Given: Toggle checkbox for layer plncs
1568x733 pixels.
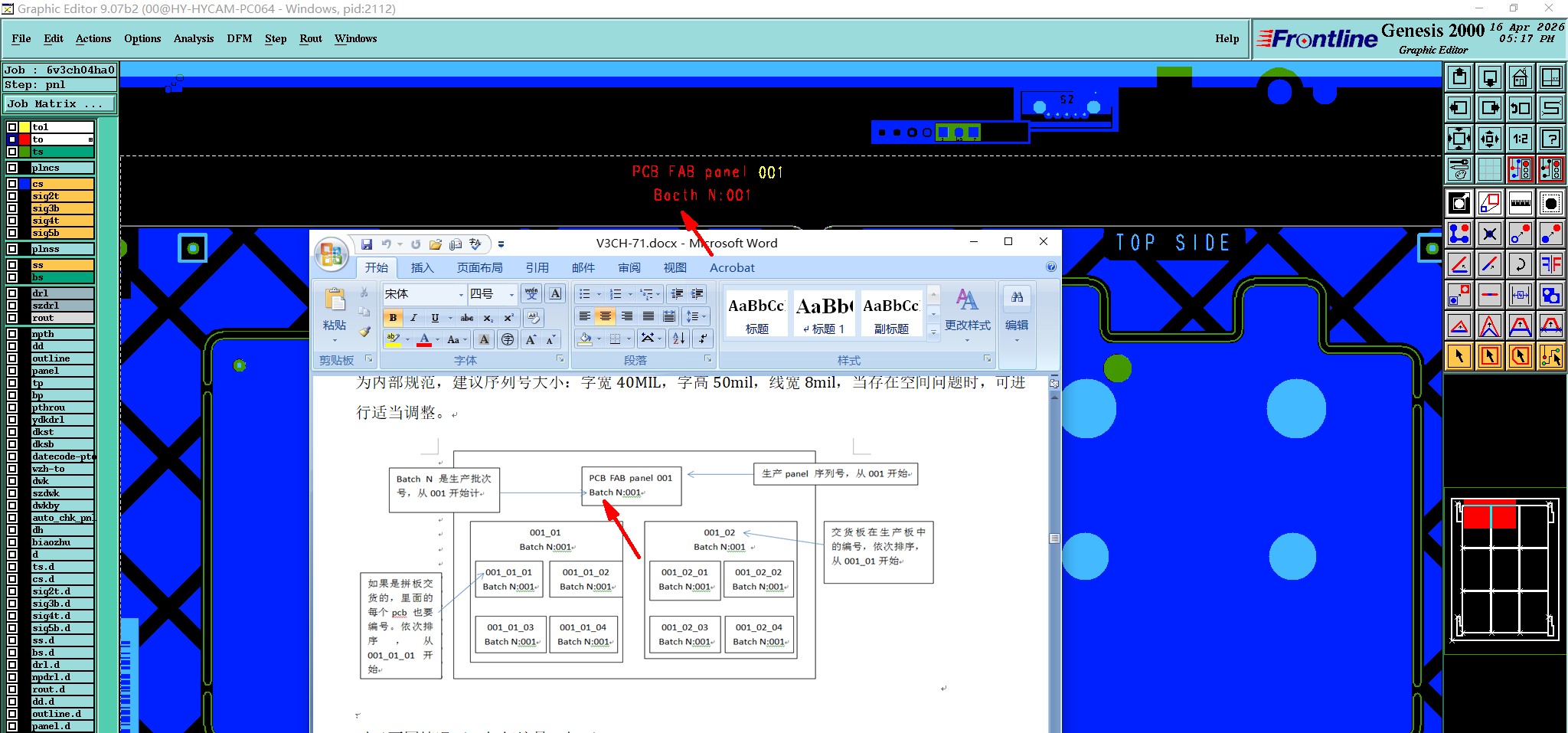Looking at the screenshot, I should click(12, 168).
